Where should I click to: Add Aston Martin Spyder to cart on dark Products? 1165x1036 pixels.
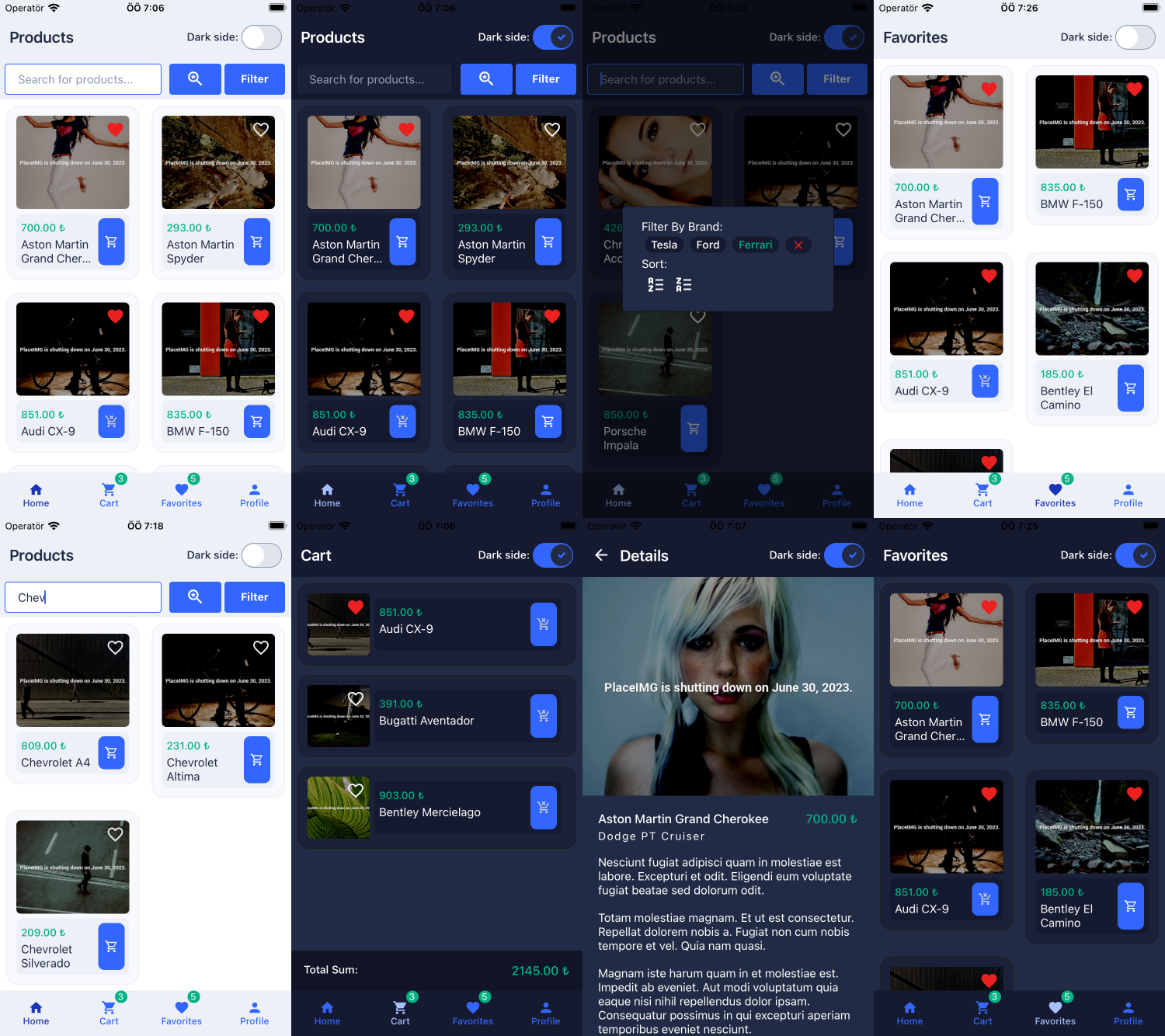point(548,242)
